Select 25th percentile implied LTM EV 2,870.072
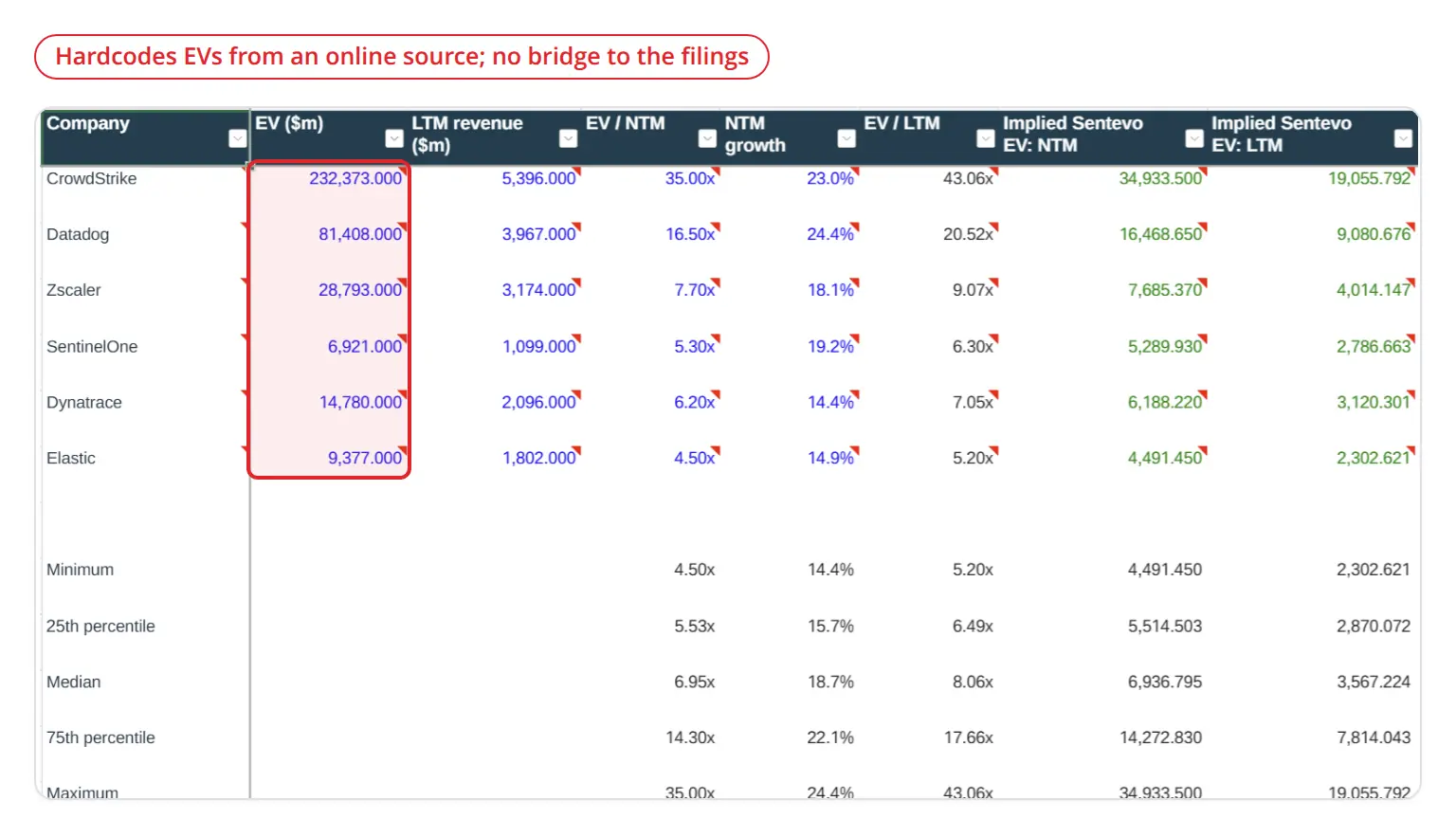Screen dimensions: 1456x836 (x=1374, y=627)
